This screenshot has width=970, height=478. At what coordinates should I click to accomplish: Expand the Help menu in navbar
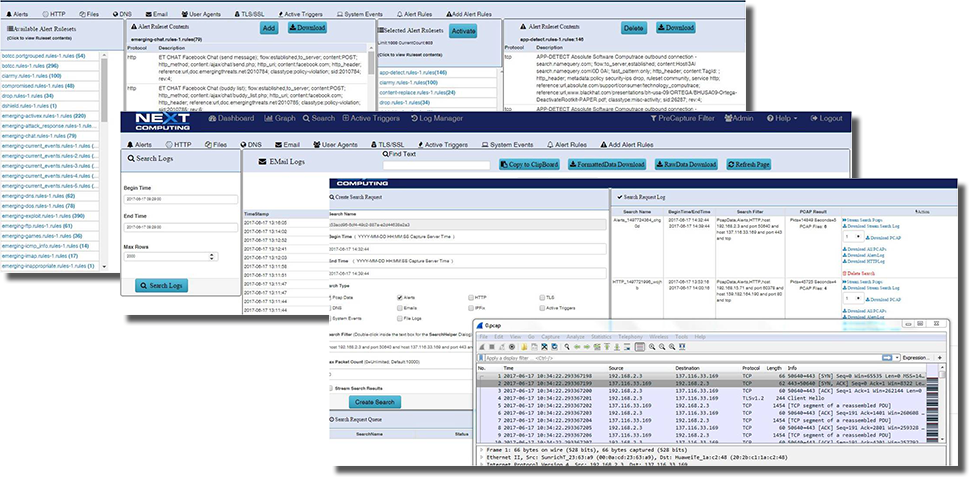click(782, 118)
